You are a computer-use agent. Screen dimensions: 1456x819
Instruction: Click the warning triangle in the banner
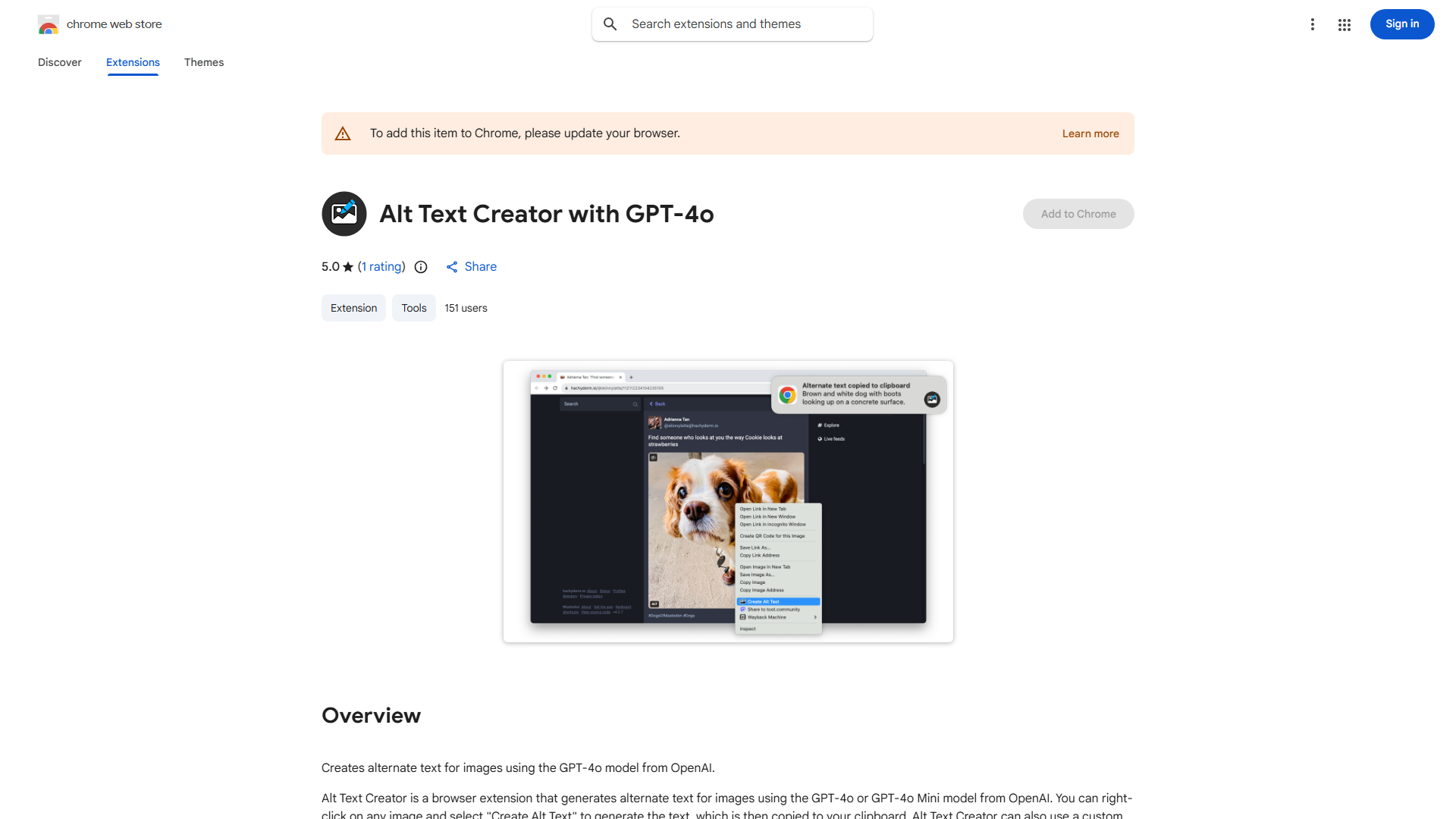(x=343, y=133)
